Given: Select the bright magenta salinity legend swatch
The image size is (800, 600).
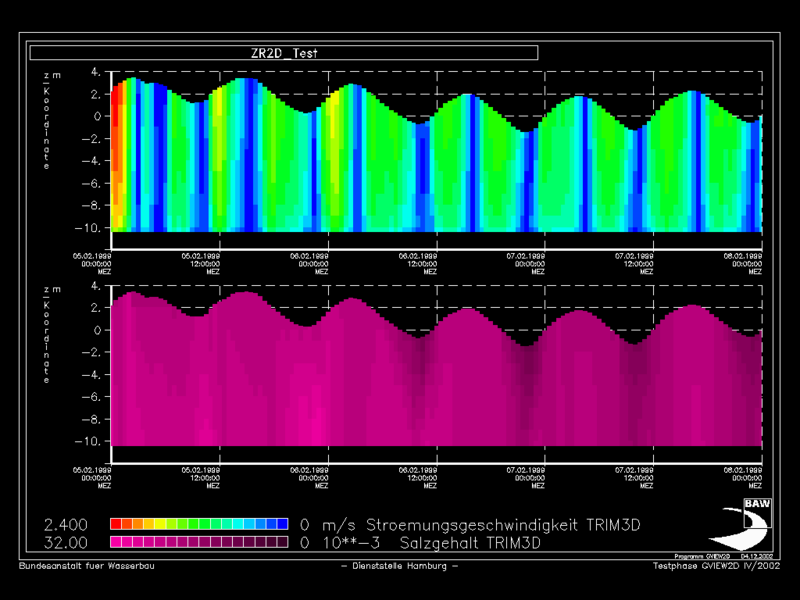Looking at the screenshot, I should pyautogui.click(x=116, y=543).
